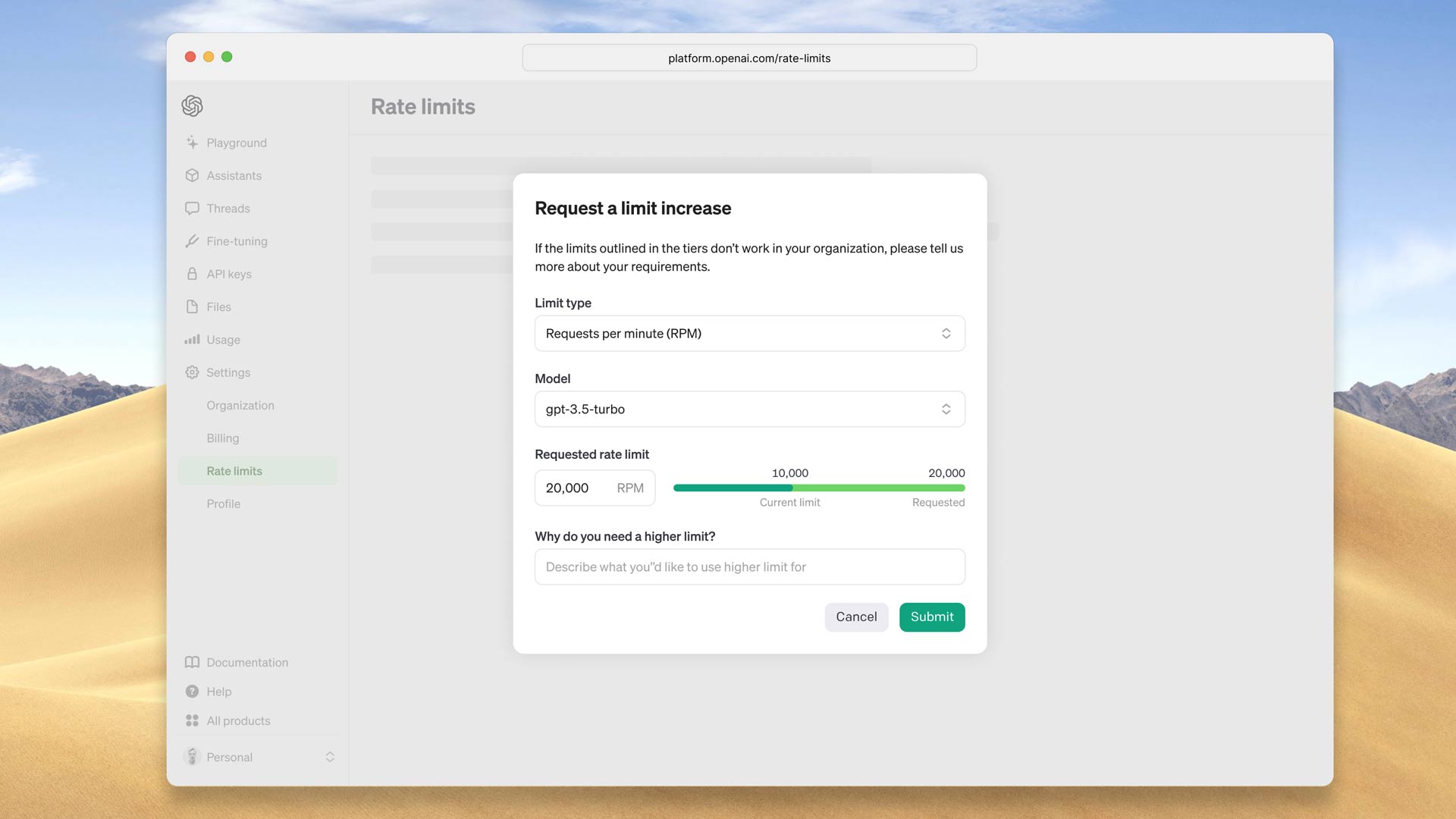Open the Limit type dropdown
1456x819 pixels.
coord(749,334)
